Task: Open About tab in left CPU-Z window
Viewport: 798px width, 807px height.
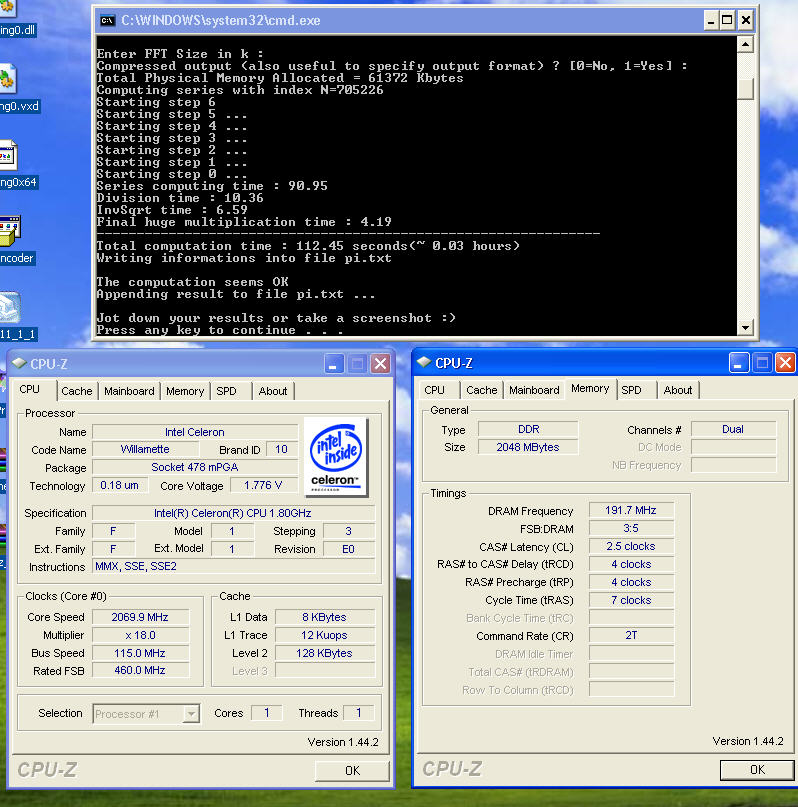Action: point(273,391)
